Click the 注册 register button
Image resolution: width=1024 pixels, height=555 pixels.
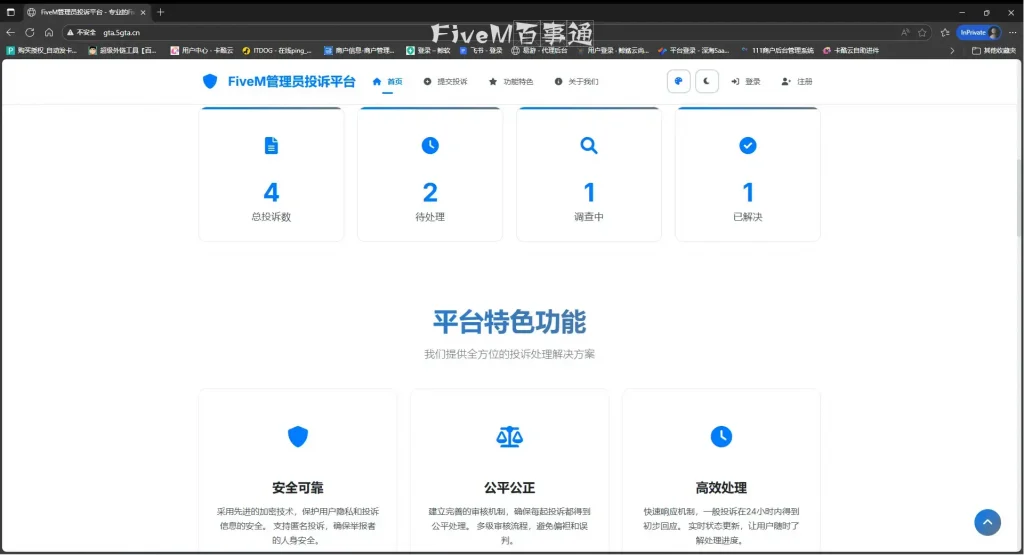pyautogui.click(x=797, y=82)
